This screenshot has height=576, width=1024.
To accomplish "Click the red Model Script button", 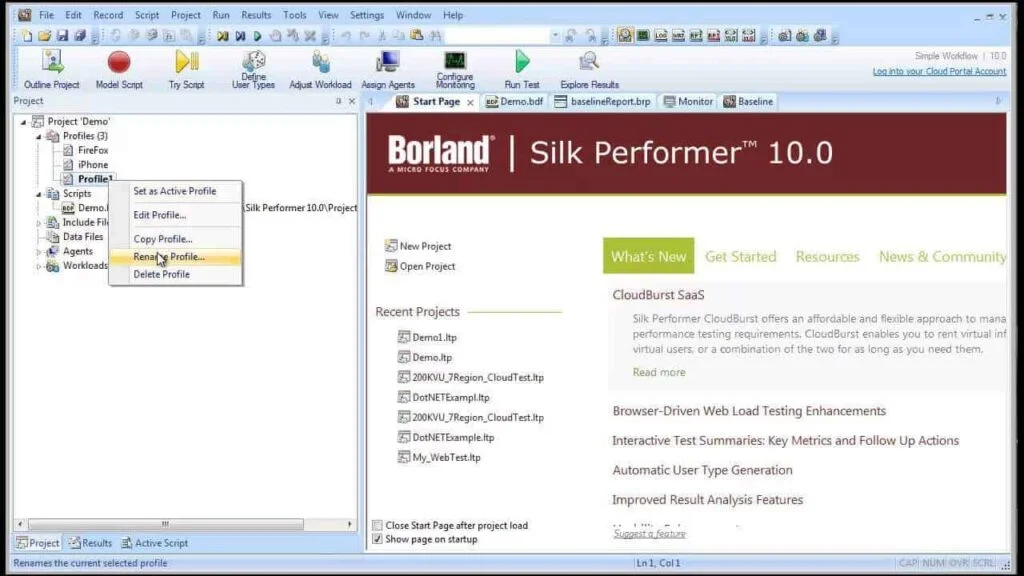I will point(119,70).
